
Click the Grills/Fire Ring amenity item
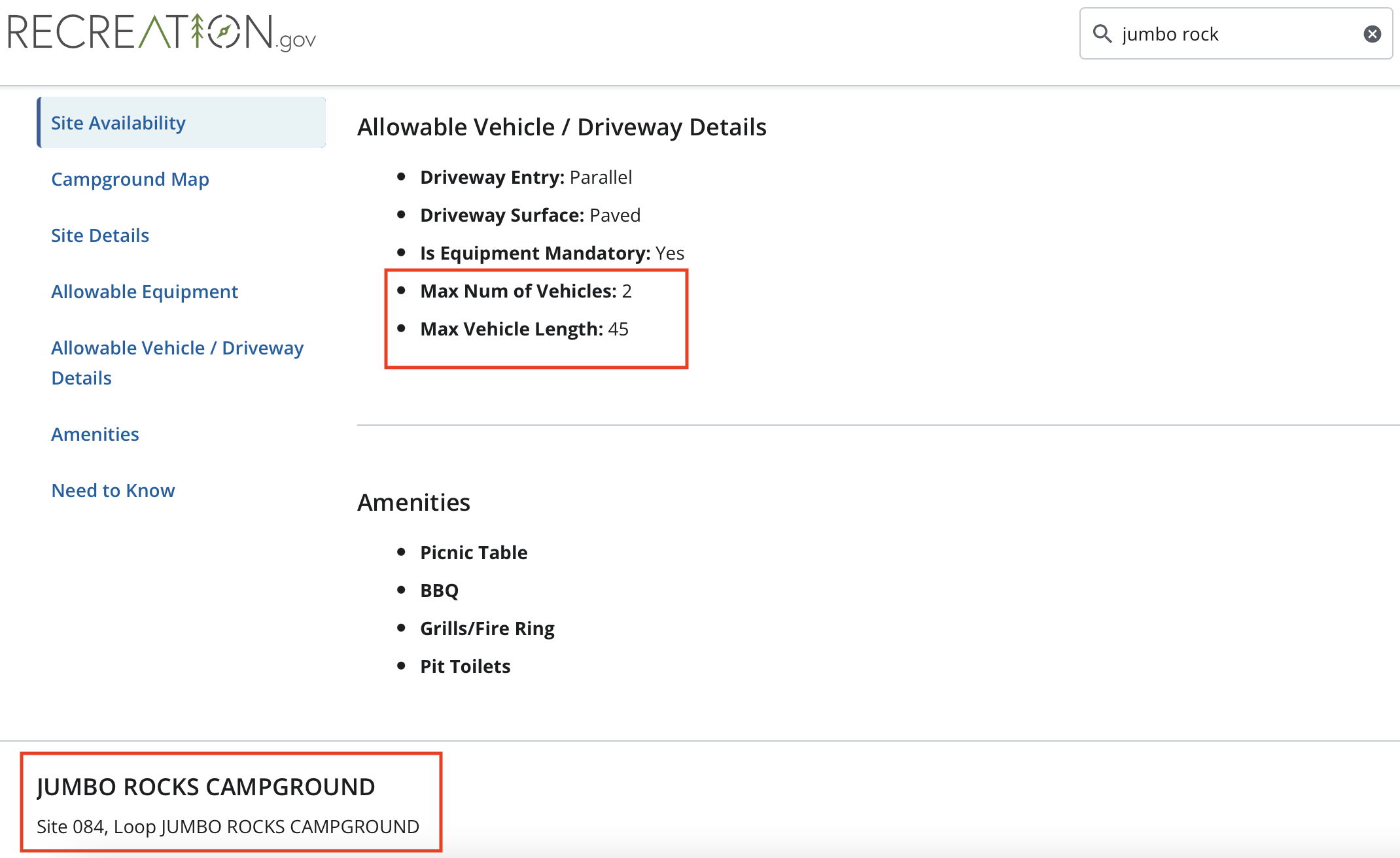(487, 628)
